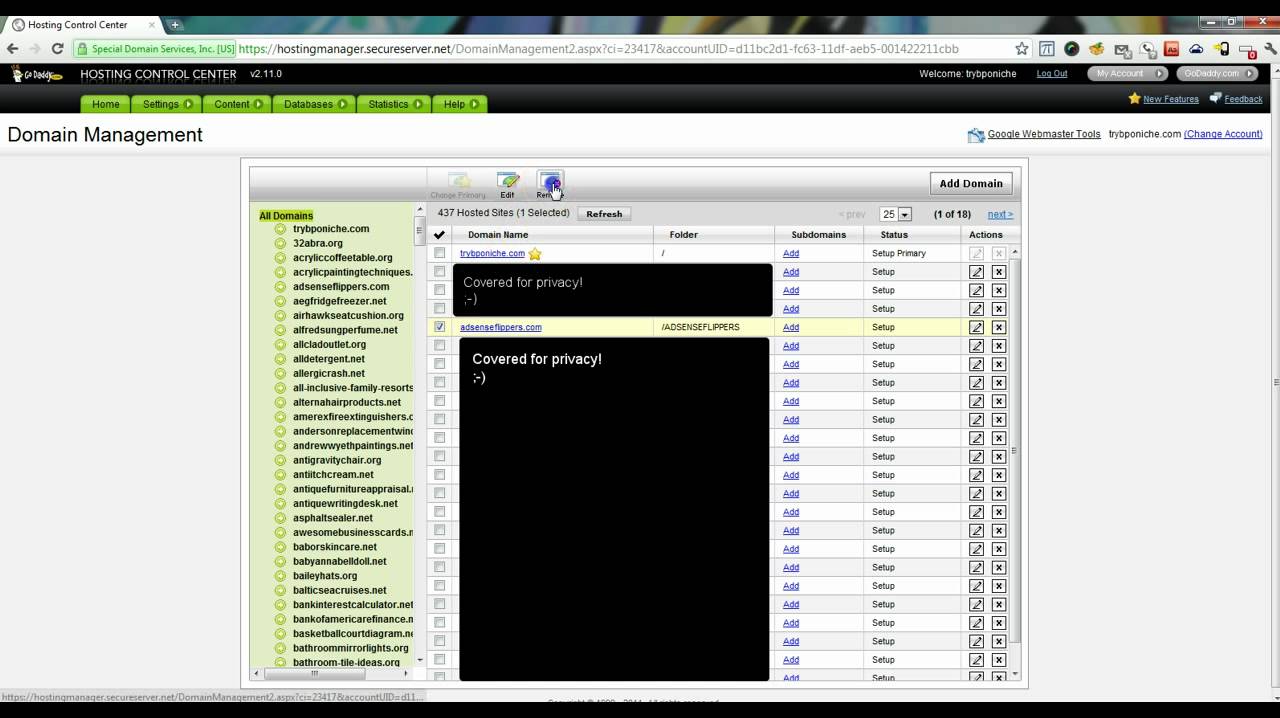
Task: Check the trybponiche.com row checkbox
Action: pos(439,253)
